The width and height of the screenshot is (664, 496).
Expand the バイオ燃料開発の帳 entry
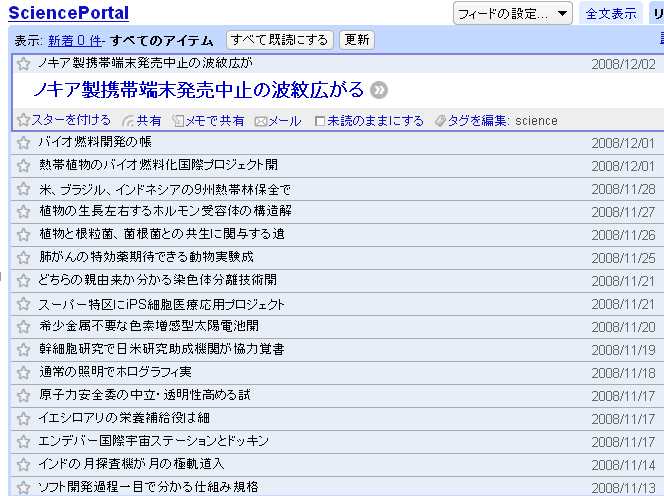(x=337, y=143)
